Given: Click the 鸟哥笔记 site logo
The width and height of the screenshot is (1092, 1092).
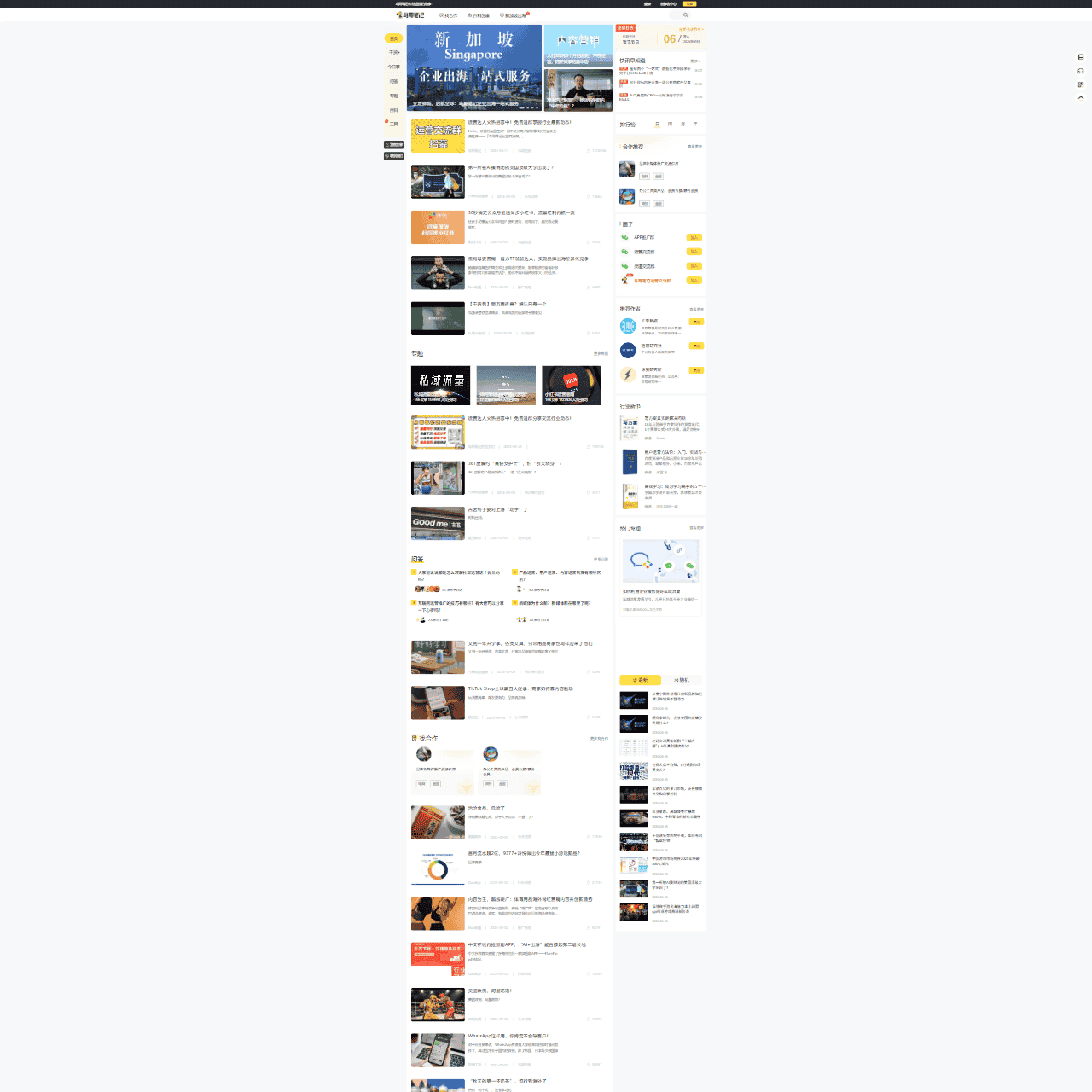Looking at the screenshot, I should (410, 15).
